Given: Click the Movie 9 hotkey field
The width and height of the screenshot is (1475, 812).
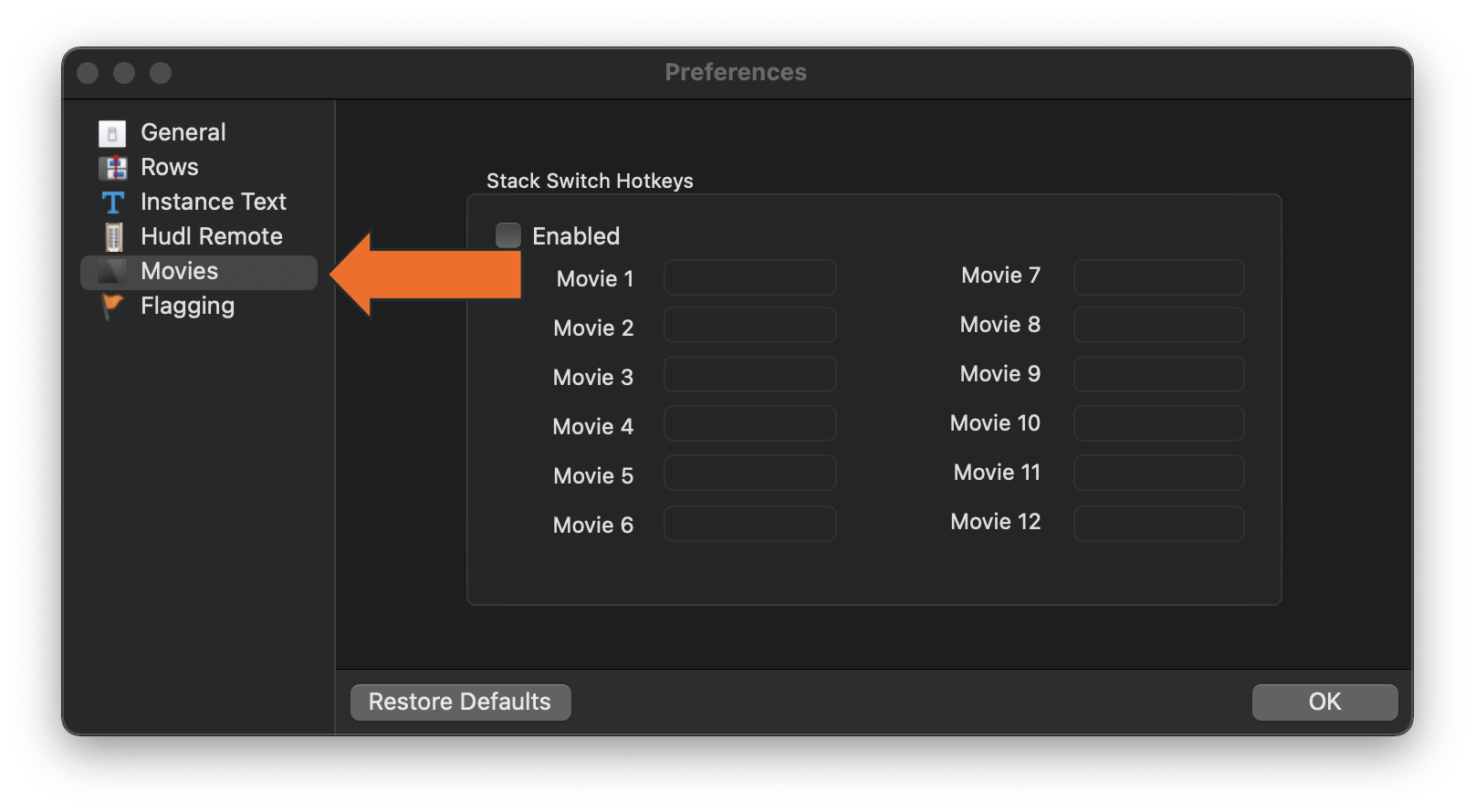Looking at the screenshot, I should click(x=1159, y=374).
